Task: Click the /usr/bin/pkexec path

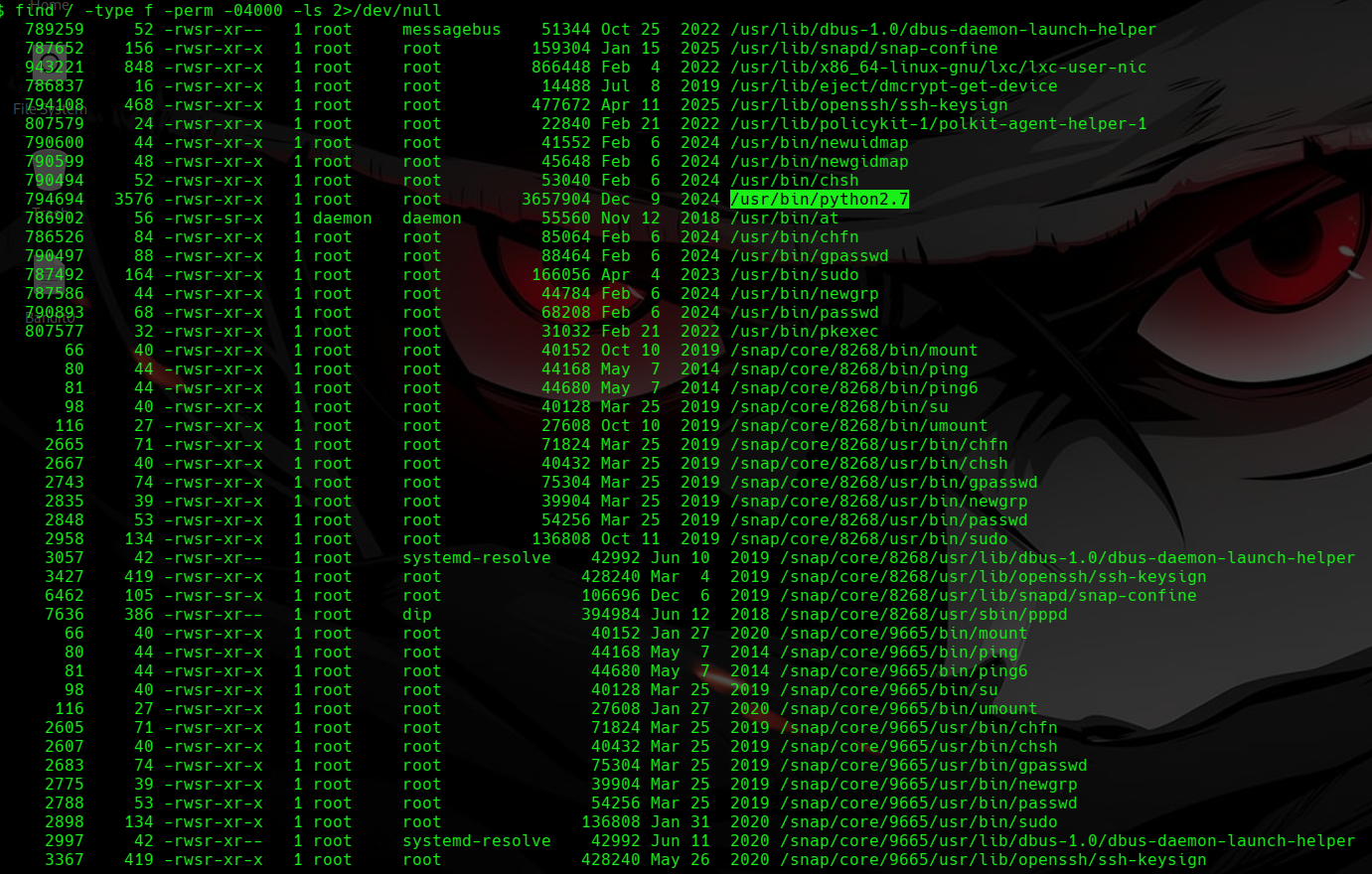Action: (805, 332)
